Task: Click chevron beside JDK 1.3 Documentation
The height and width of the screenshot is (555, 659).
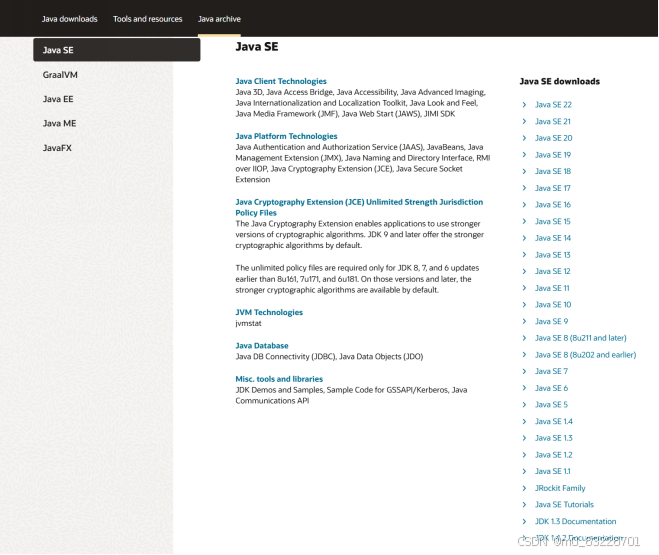Action: pyautogui.click(x=524, y=521)
